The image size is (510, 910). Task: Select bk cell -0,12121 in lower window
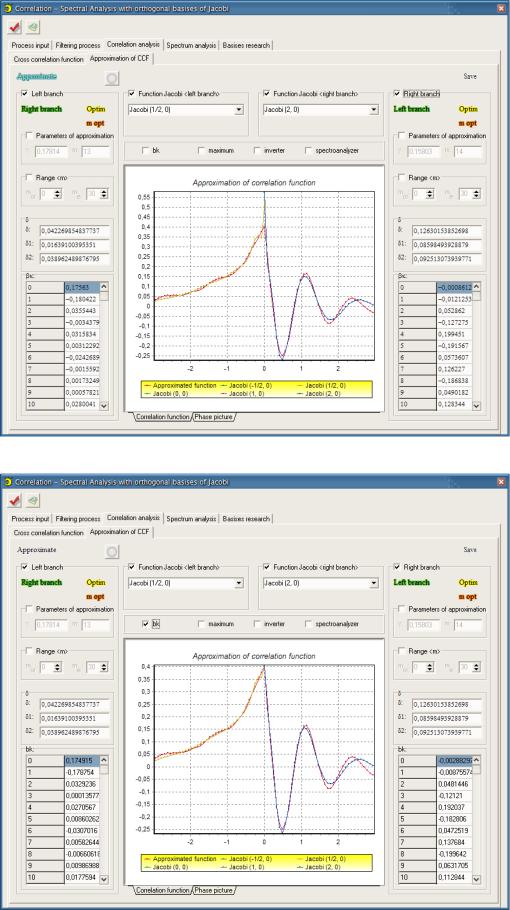click(454, 796)
